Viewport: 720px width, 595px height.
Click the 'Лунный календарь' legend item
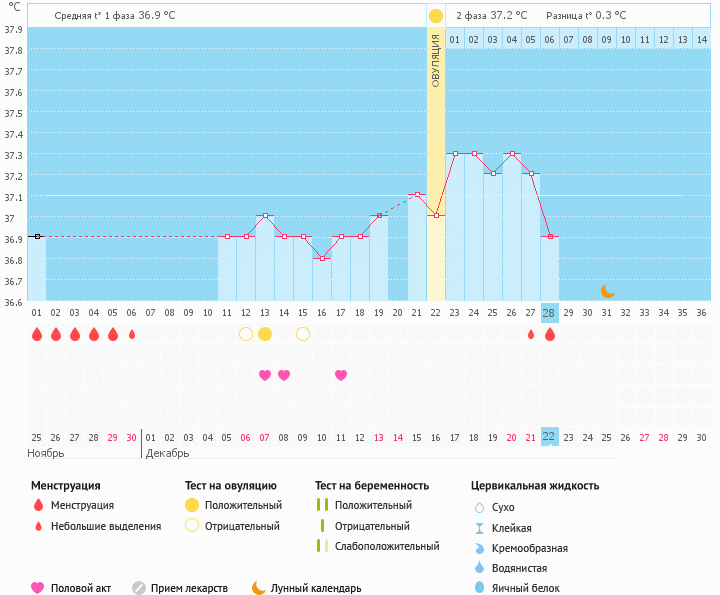click(305, 588)
